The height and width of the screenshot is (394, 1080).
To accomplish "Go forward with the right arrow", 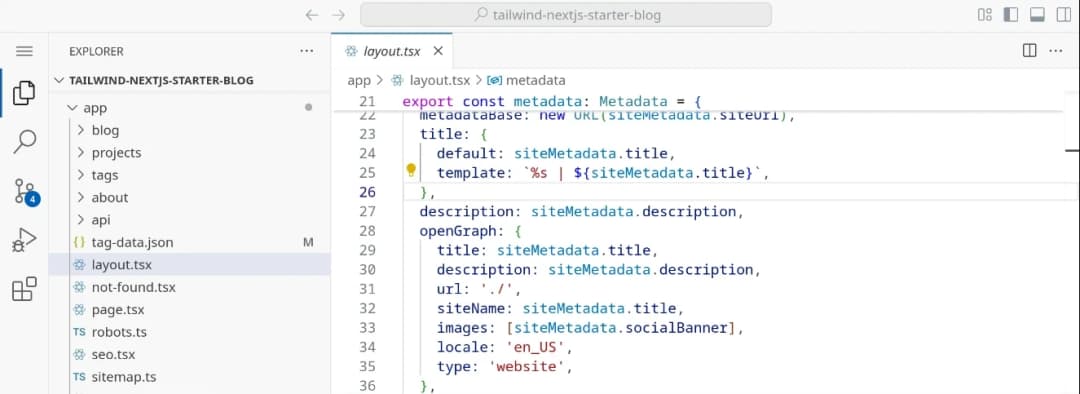I will coord(338,14).
